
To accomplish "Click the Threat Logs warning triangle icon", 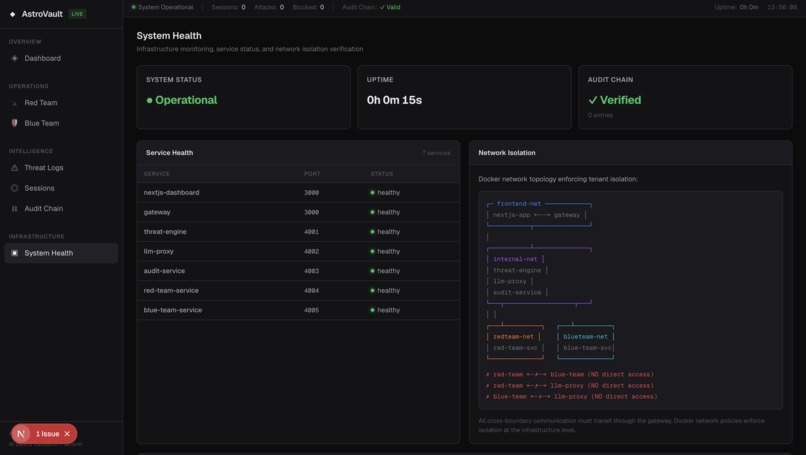I will [14, 168].
